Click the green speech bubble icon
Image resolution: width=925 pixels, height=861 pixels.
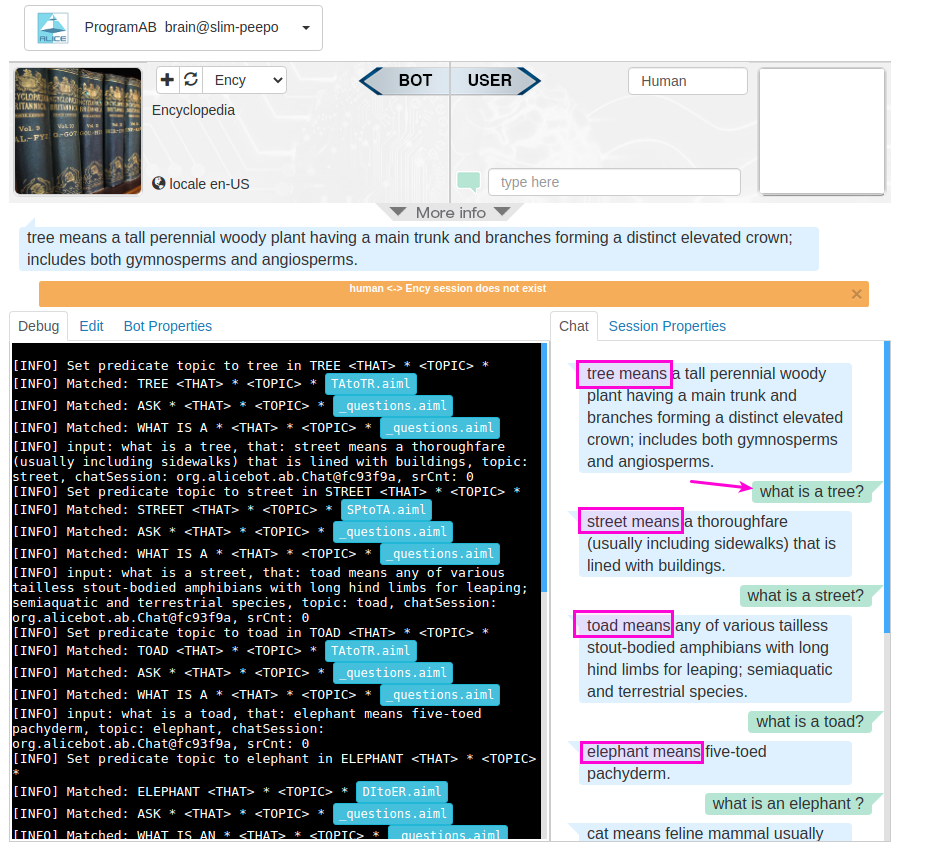point(468,182)
